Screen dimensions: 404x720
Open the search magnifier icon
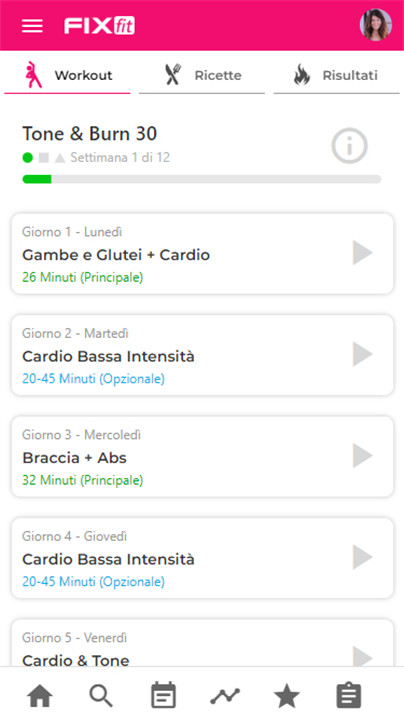pos(101,696)
